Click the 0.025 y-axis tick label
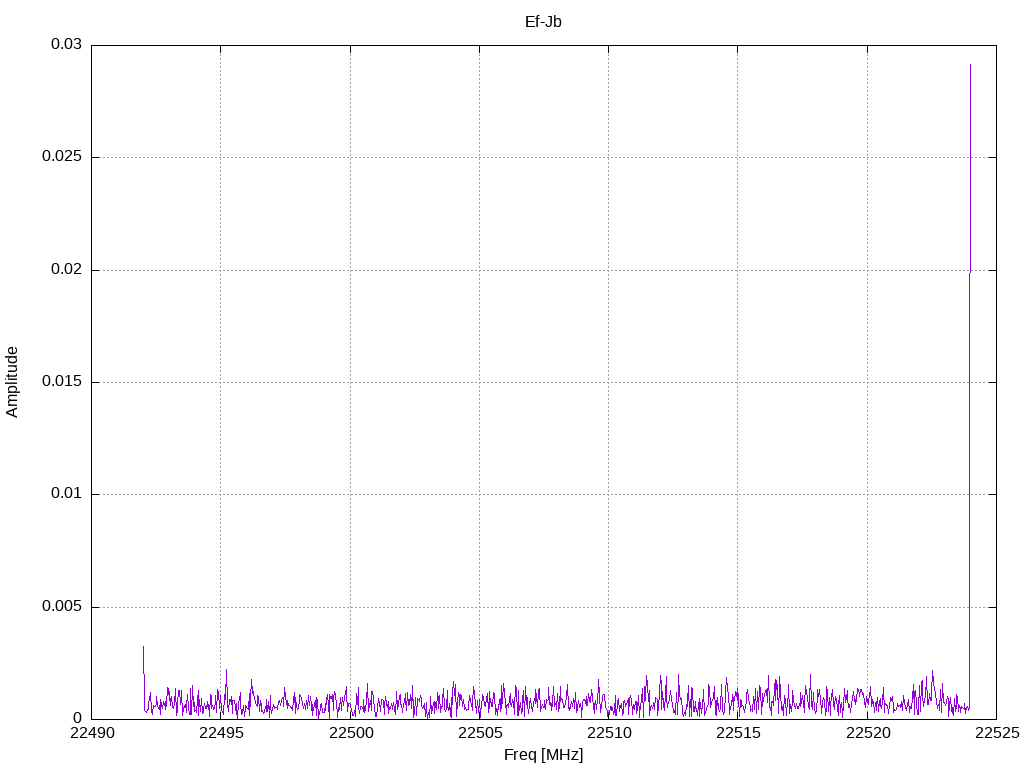This screenshot has height=768, width=1024. pos(62,157)
